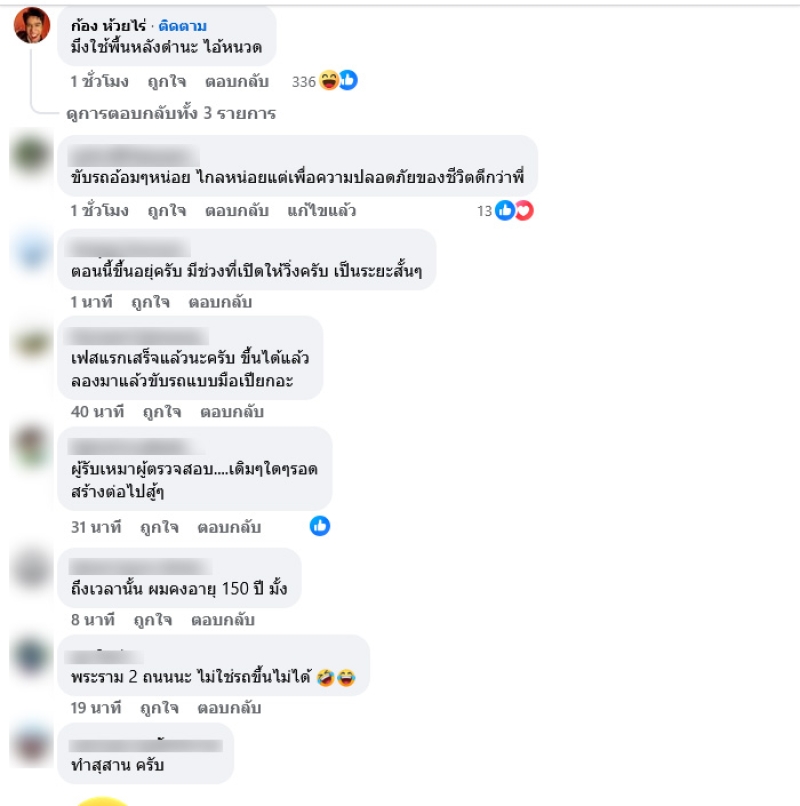Viewport: 800px width, 806px height.
Task: Like the comment posted 1 นาที ago
Action: click(150, 302)
